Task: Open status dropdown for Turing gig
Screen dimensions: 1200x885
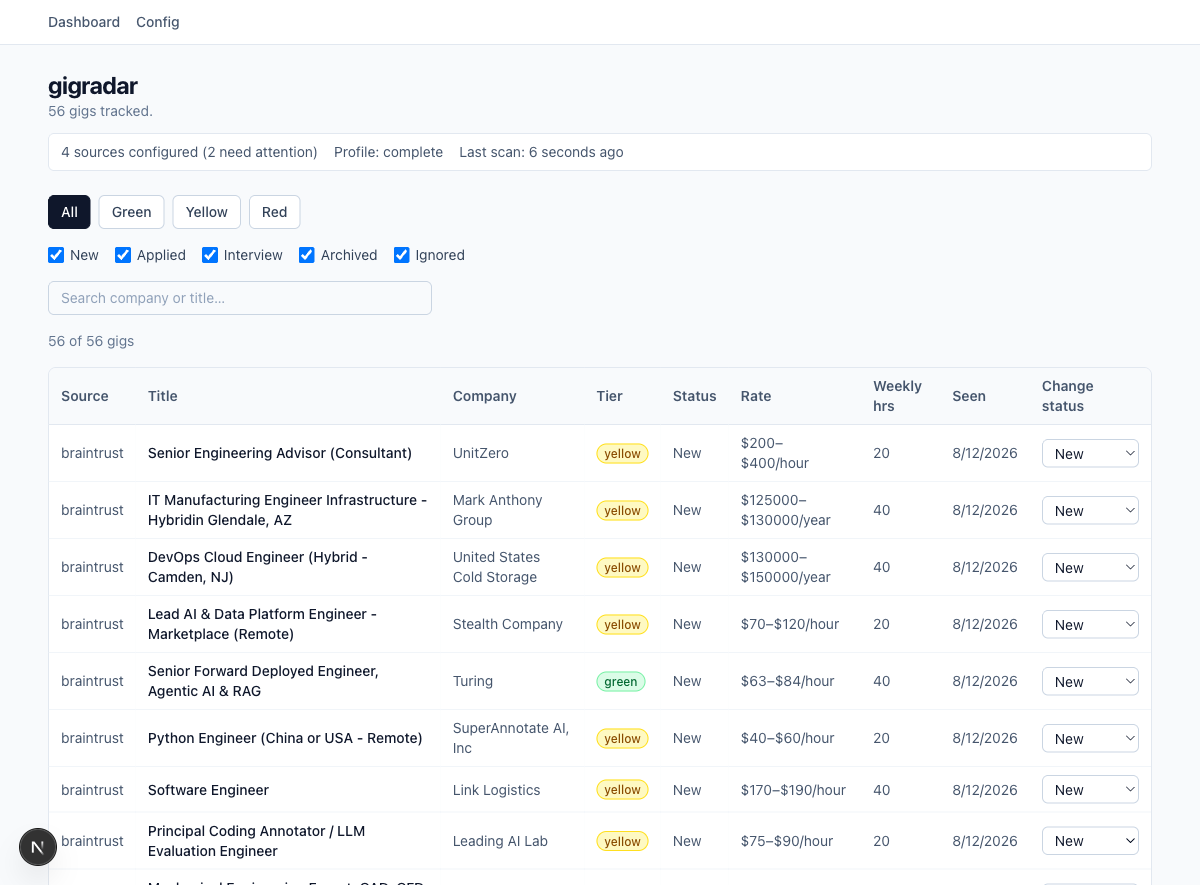Action: (x=1090, y=681)
